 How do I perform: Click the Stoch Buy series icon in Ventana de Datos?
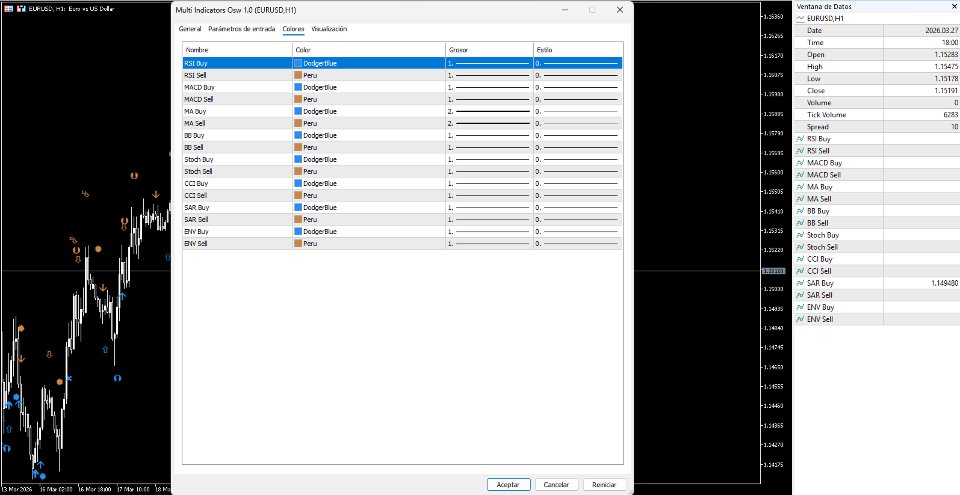pyautogui.click(x=800, y=235)
